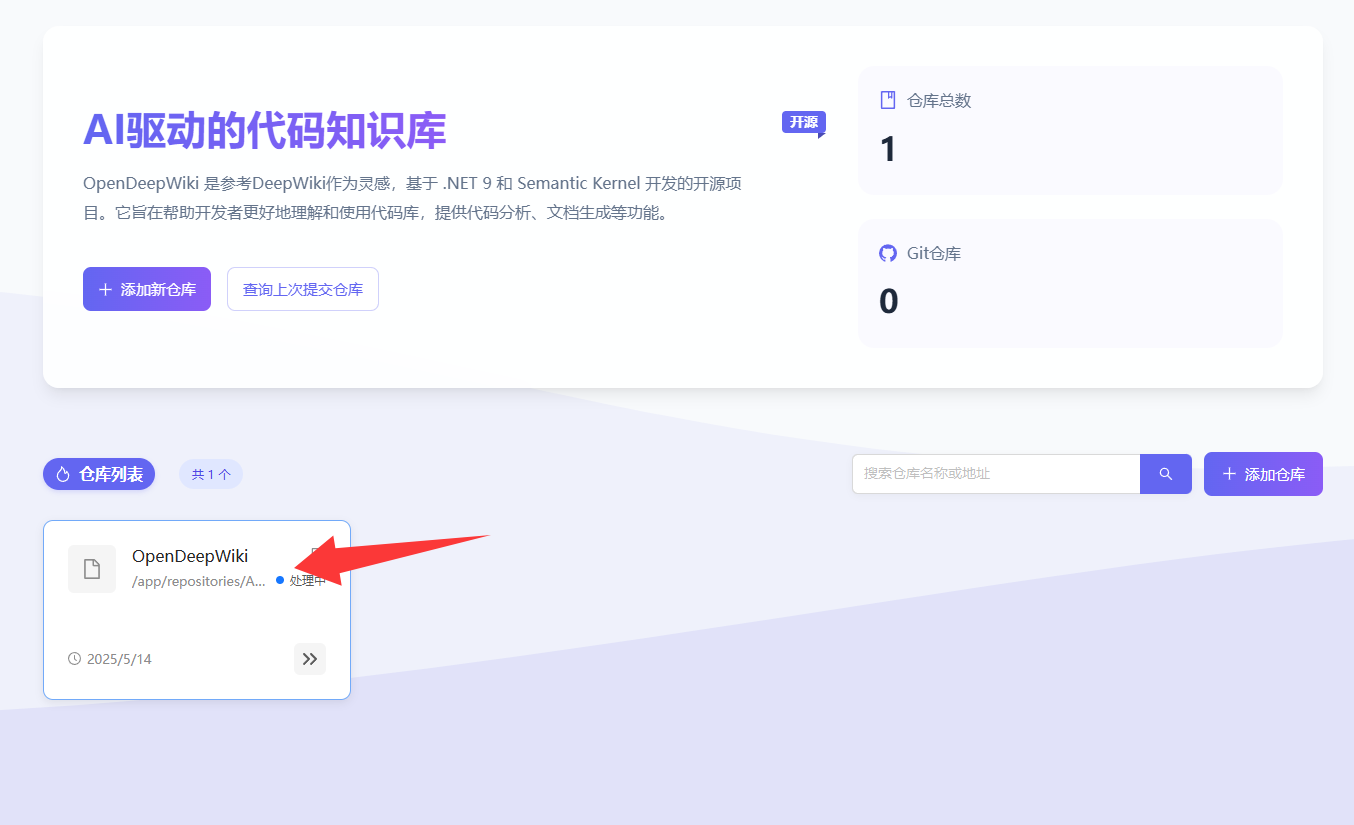Click the 2025/5/14 date on the card
Screen dimensions: 1354x825
coord(119,659)
